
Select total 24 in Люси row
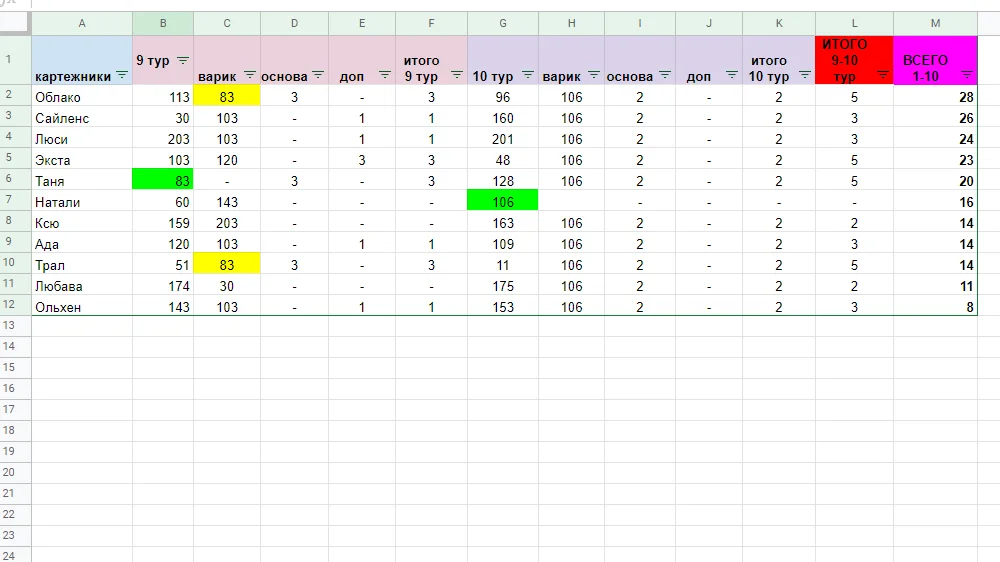pos(935,139)
